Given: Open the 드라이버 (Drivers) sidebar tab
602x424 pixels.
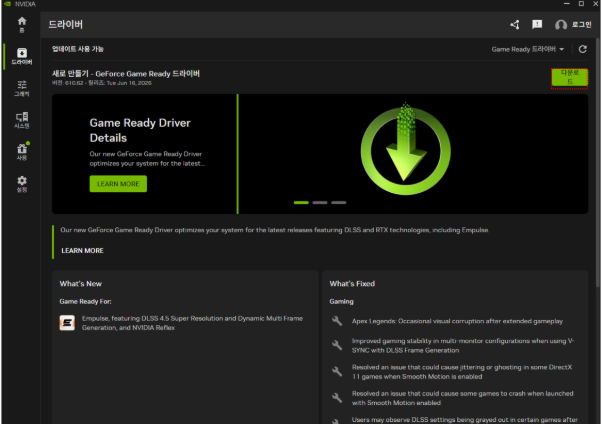Looking at the screenshot, I should click(x=22, y=56).
